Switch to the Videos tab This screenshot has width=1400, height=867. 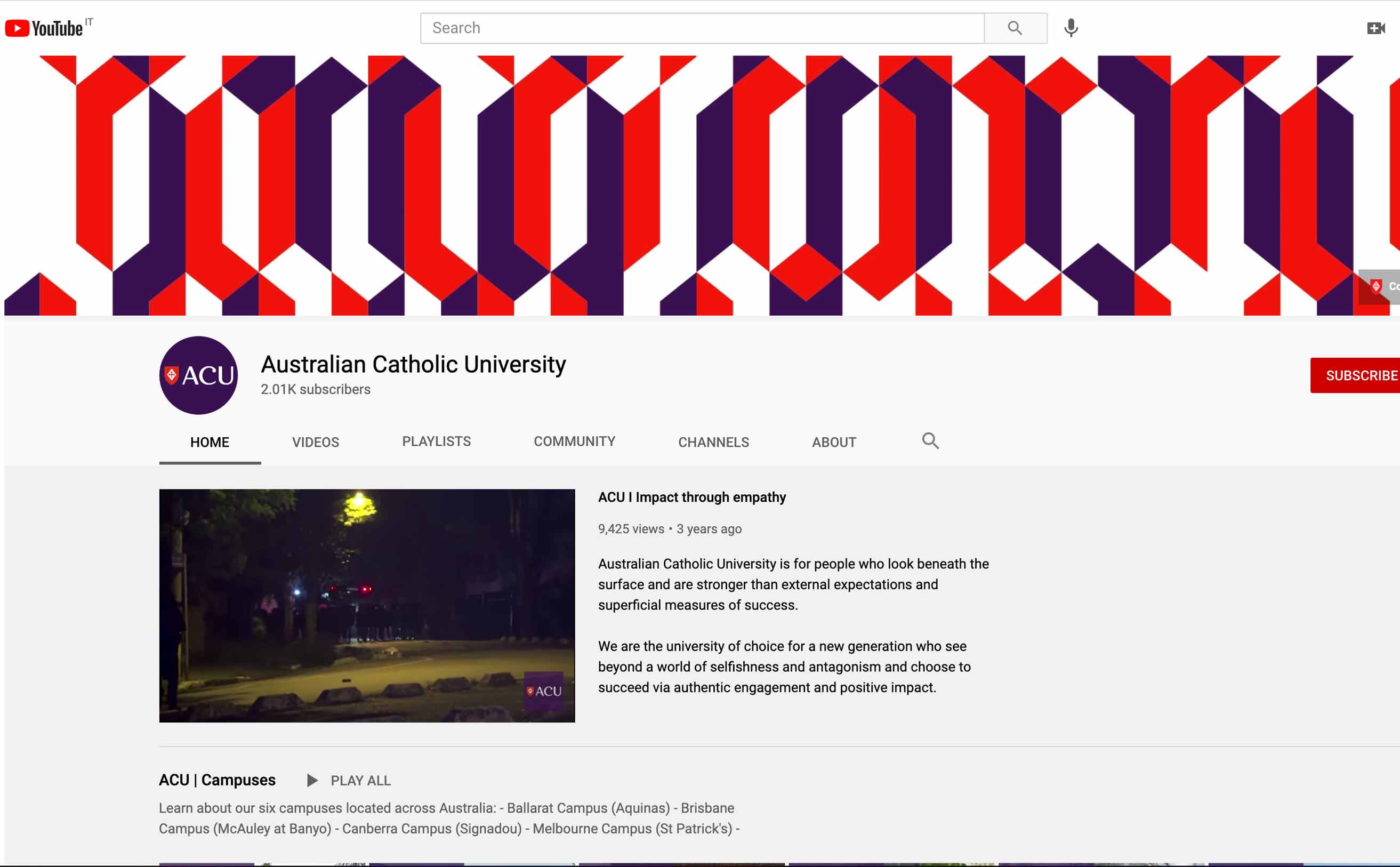pos(315,442)
